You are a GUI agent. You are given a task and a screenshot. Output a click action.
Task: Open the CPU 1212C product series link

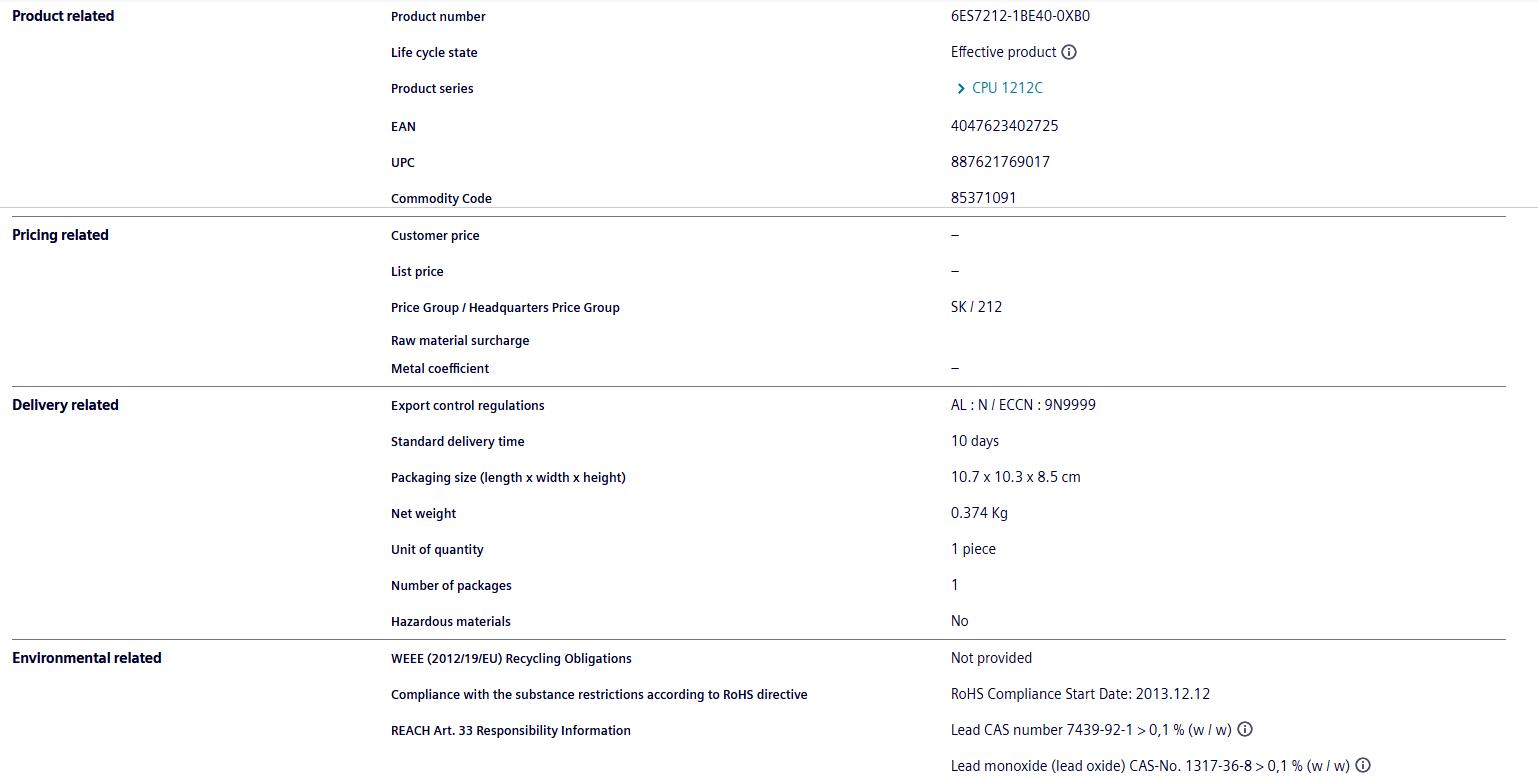(1007, 88)
